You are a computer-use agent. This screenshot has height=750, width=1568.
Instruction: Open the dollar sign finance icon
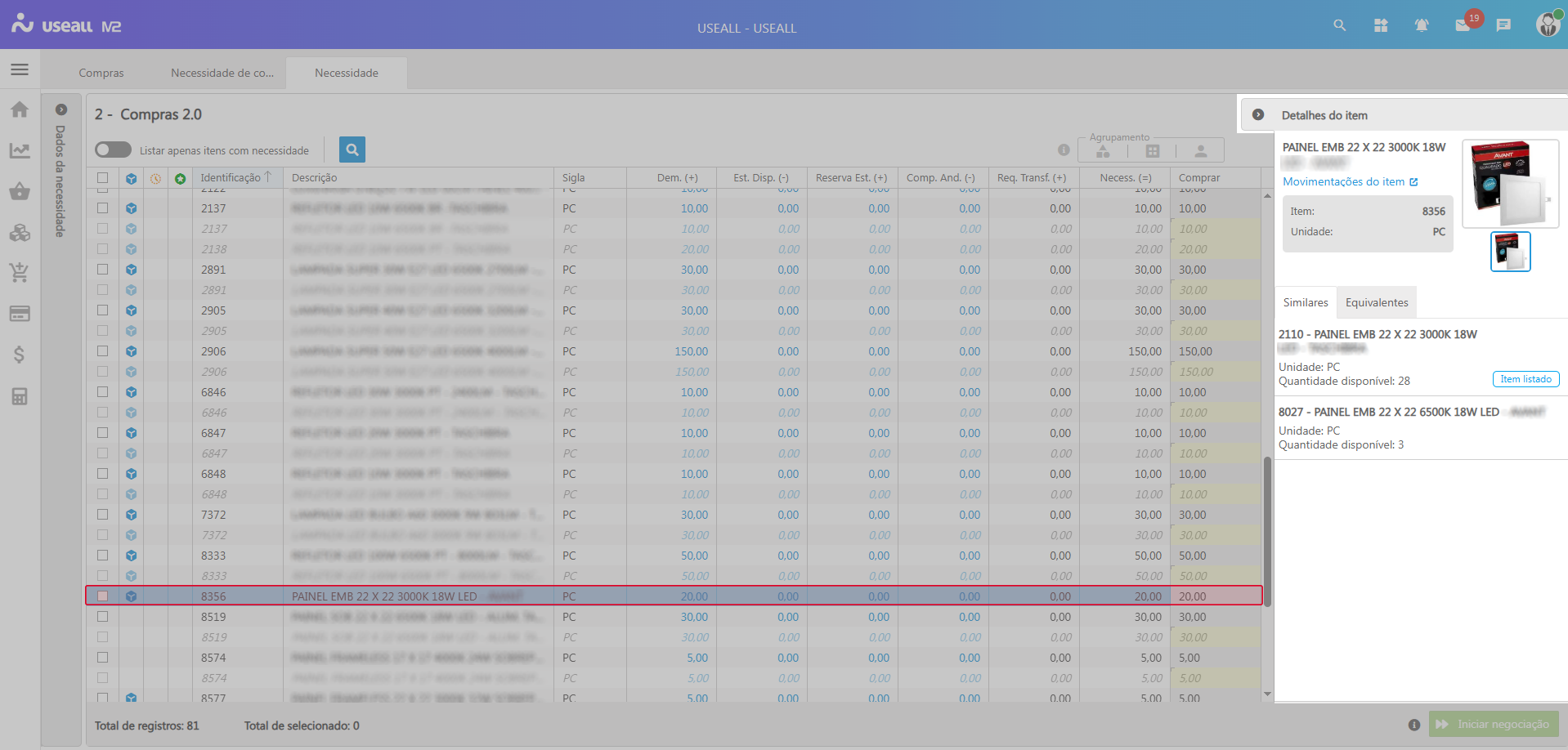[20, 355]
